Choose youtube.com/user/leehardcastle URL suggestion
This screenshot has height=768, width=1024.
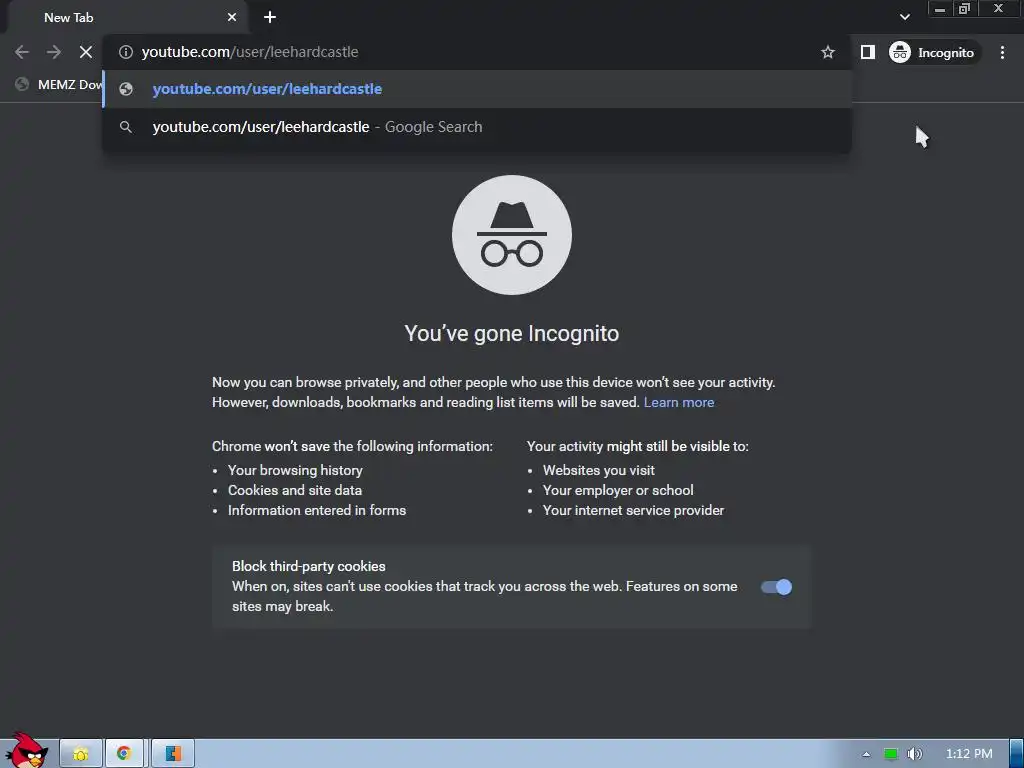click(x=477, y=89)
